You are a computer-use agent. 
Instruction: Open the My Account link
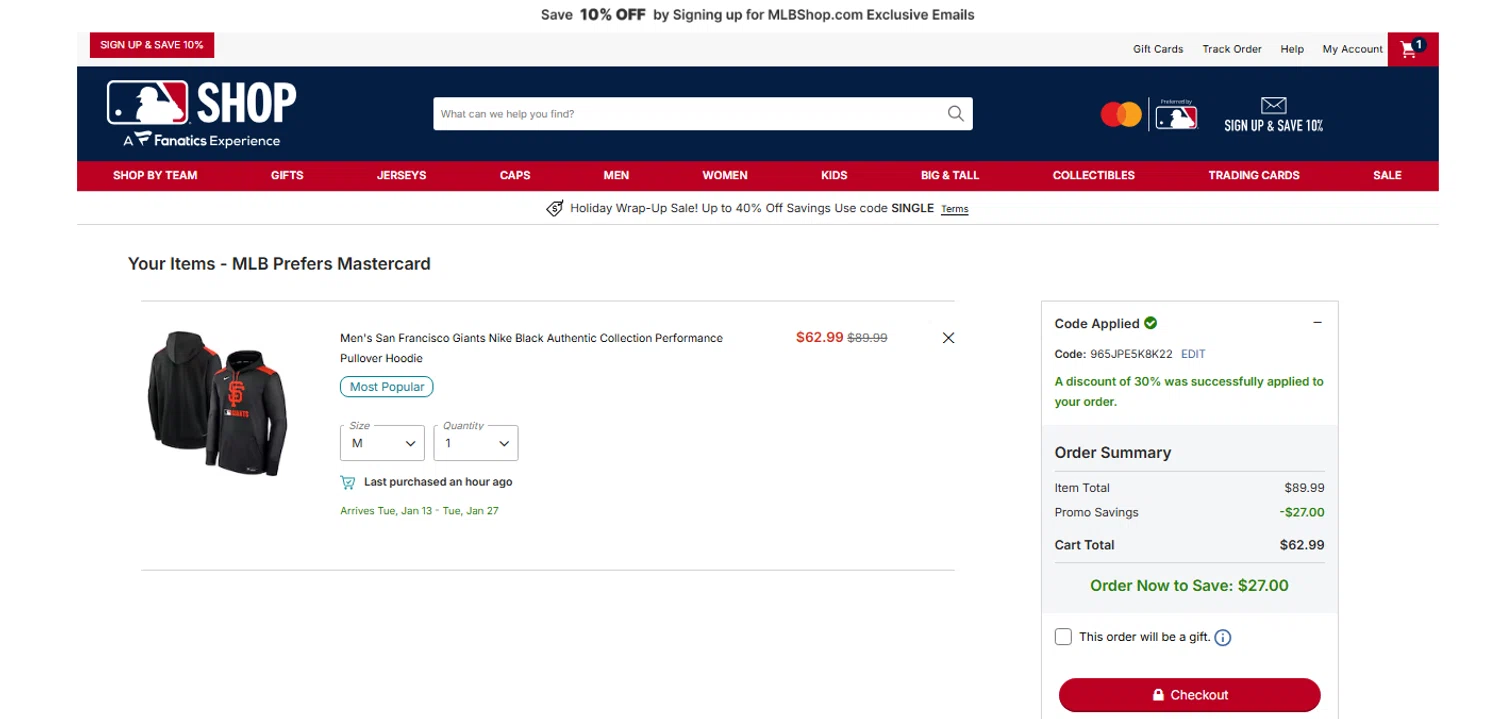tap(1352, 49)
